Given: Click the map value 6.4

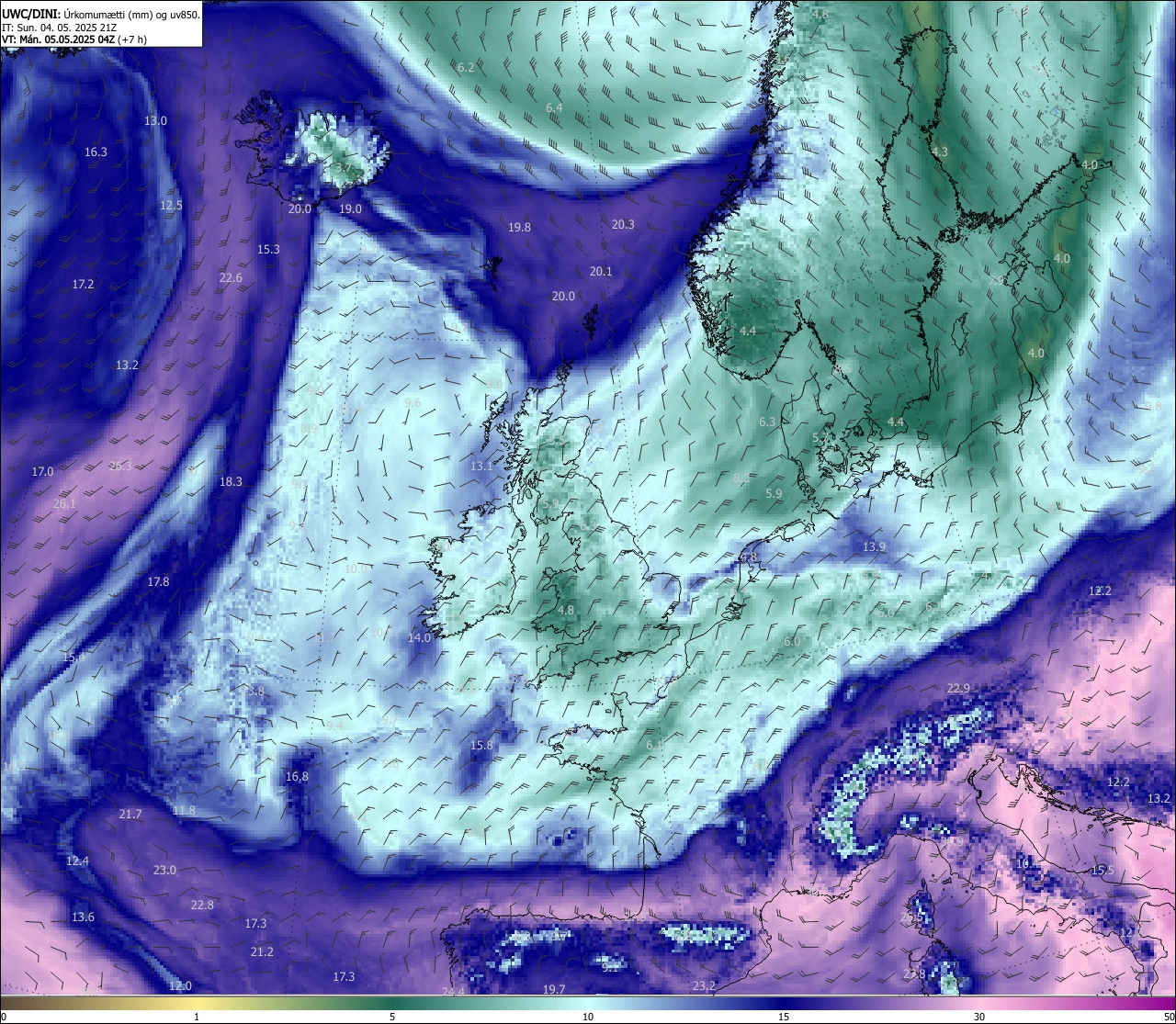Looking at the screenshot, I should pos(554,108).
